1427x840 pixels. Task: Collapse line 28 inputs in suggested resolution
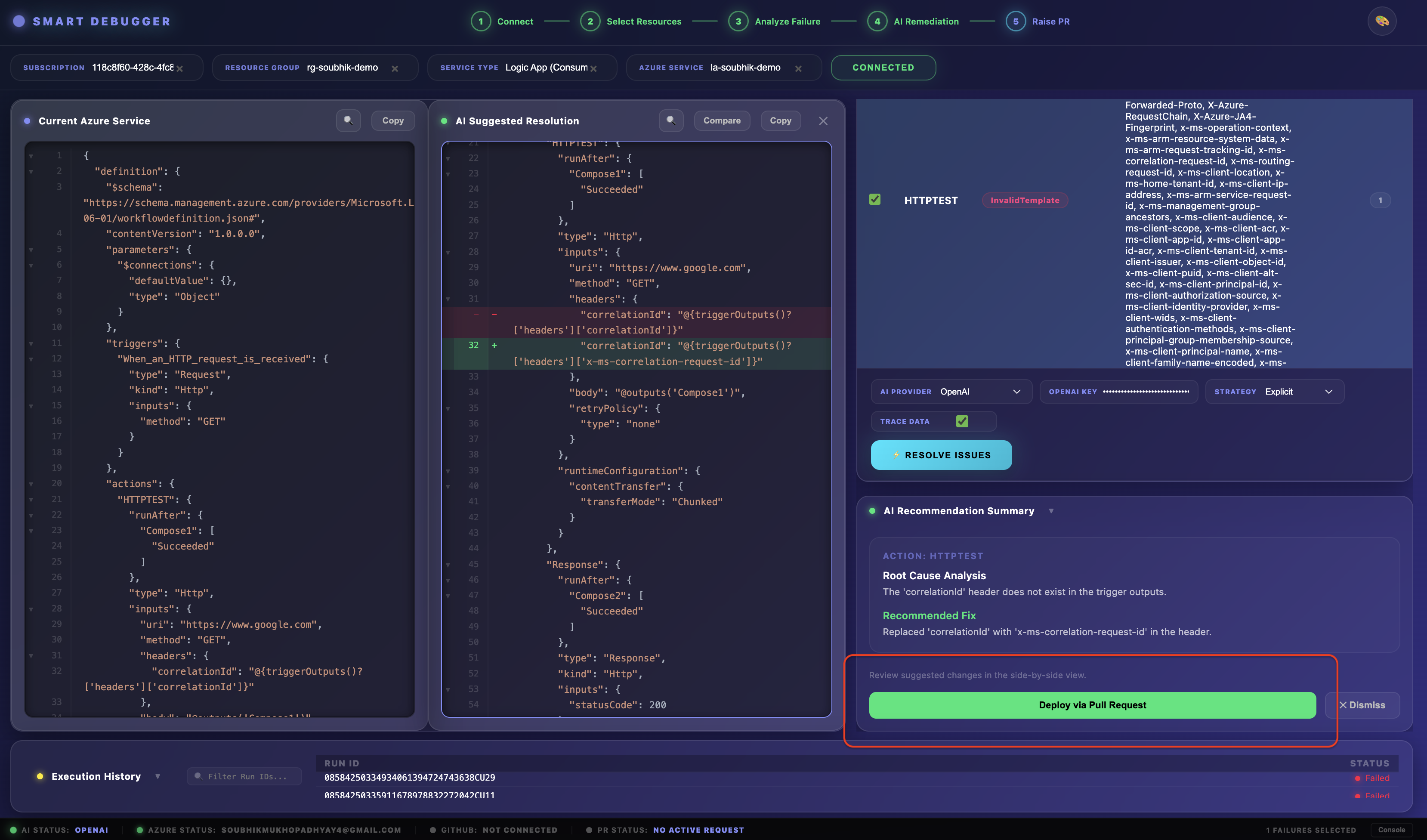point(448,253)
